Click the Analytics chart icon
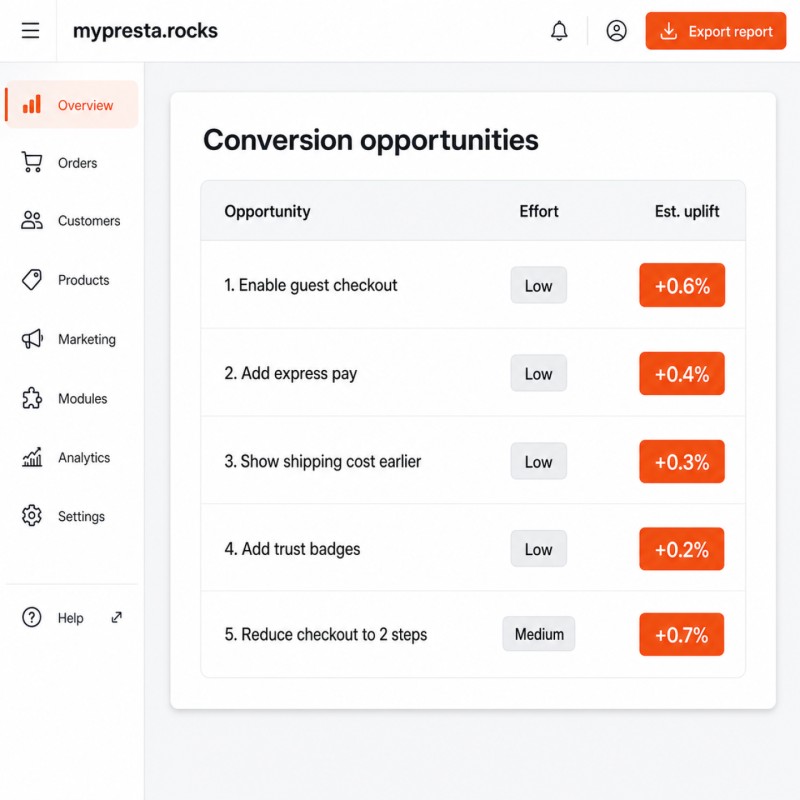The height and width of the screenshot is (800, 800). point(32,457)
